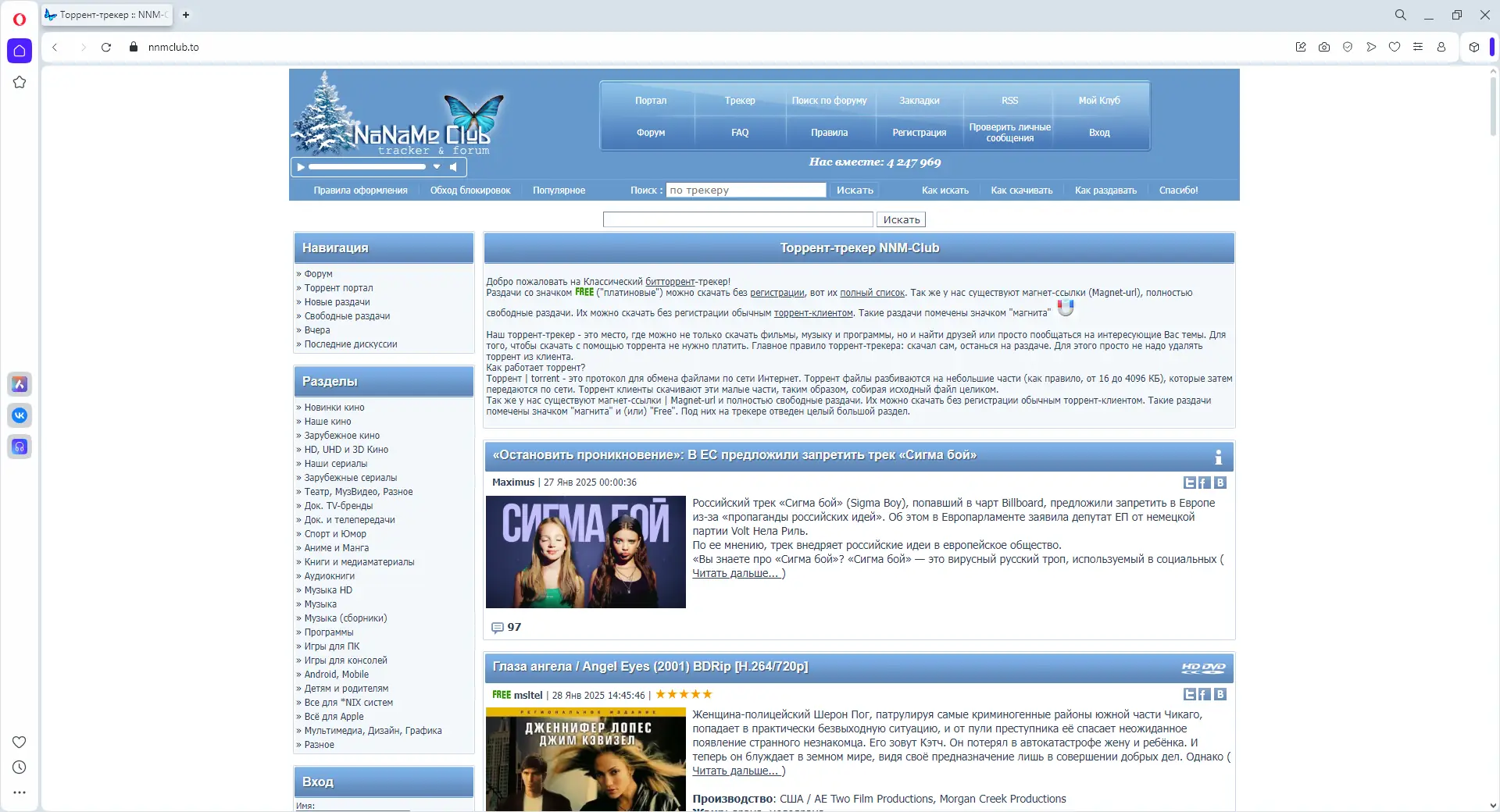Open полный список link in welcome text
Viewport: 1500px width, 812px height.
point(872,293)
